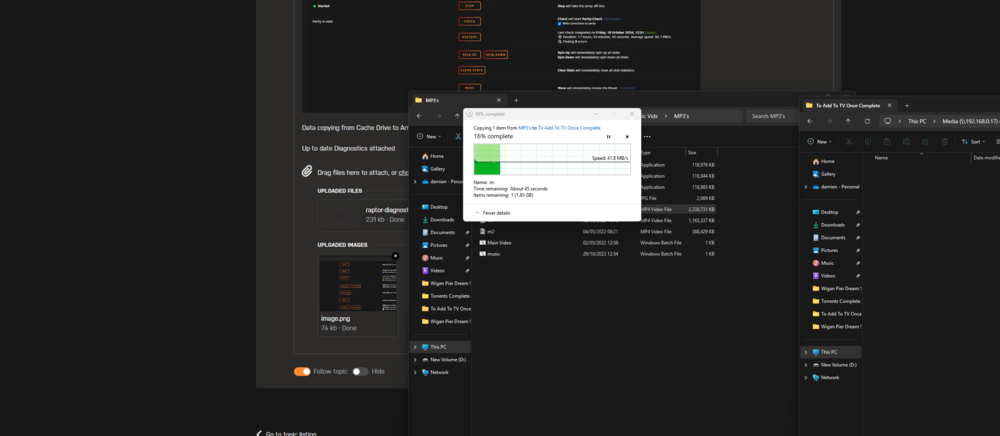Click Cut icon in To Add To TV window
This screenshot has width=1000, height=436.
[x=849, y=142]
